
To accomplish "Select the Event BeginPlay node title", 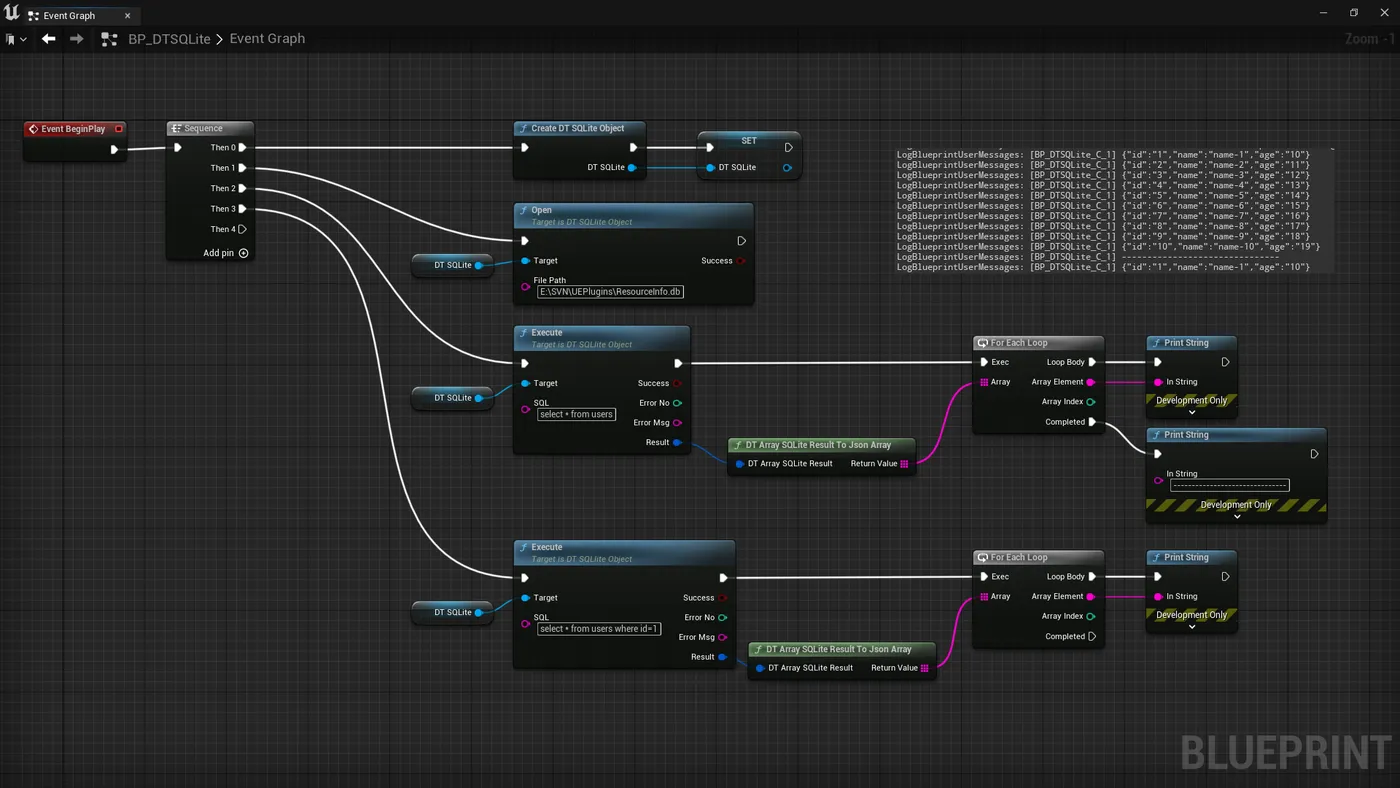I will click(73, 129).
